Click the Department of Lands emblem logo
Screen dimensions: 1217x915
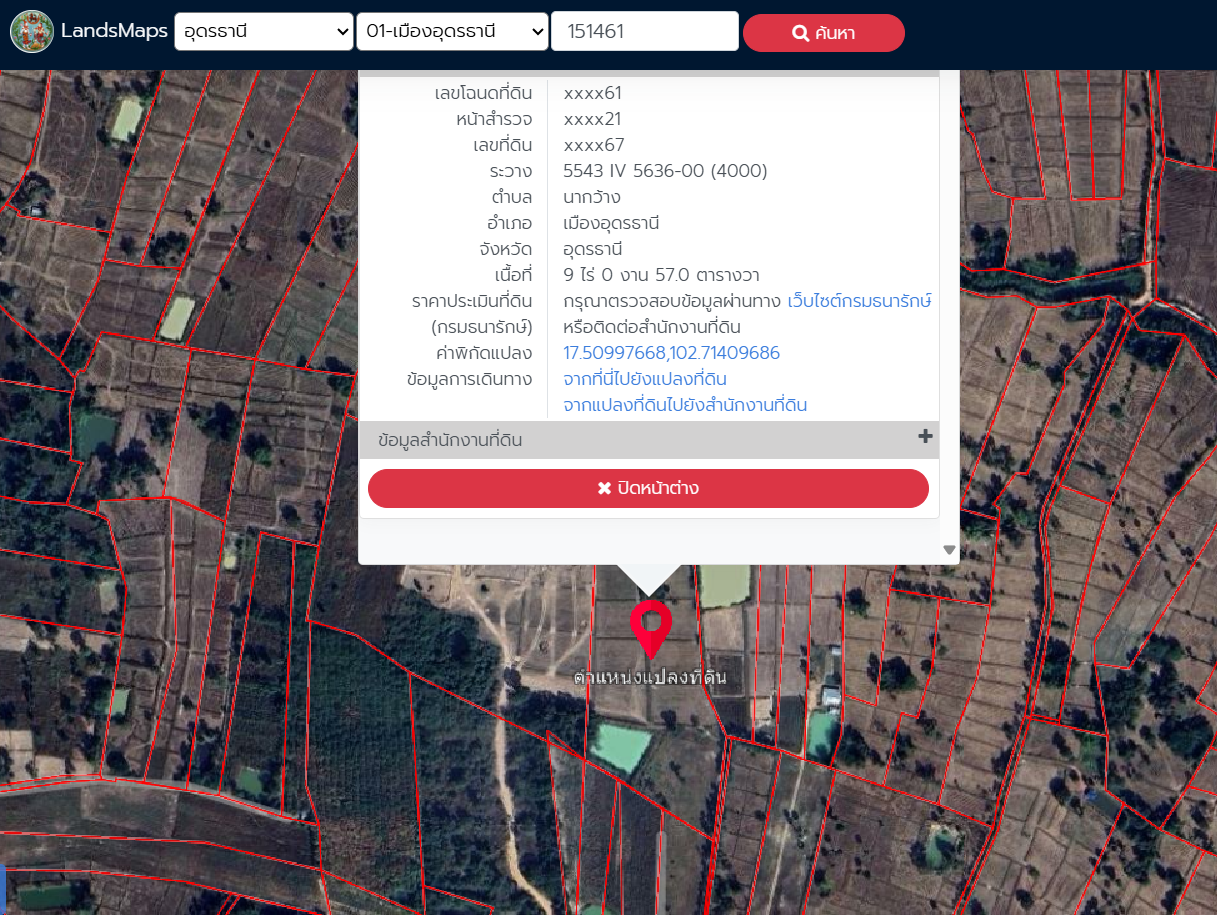(x=31, y=32)
